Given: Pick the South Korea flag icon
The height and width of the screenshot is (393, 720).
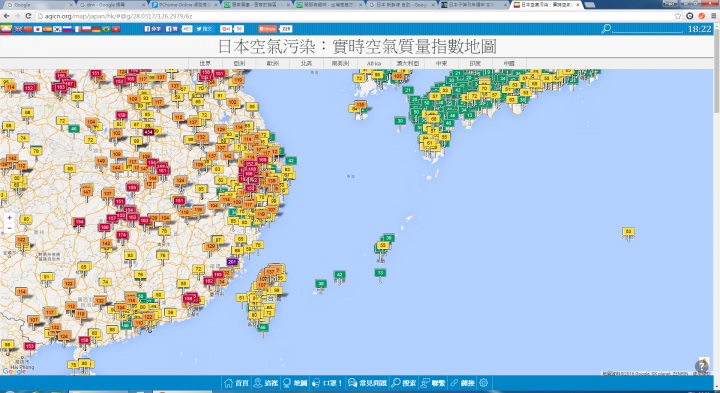Looking at the screenshot, I should (57, 29).
